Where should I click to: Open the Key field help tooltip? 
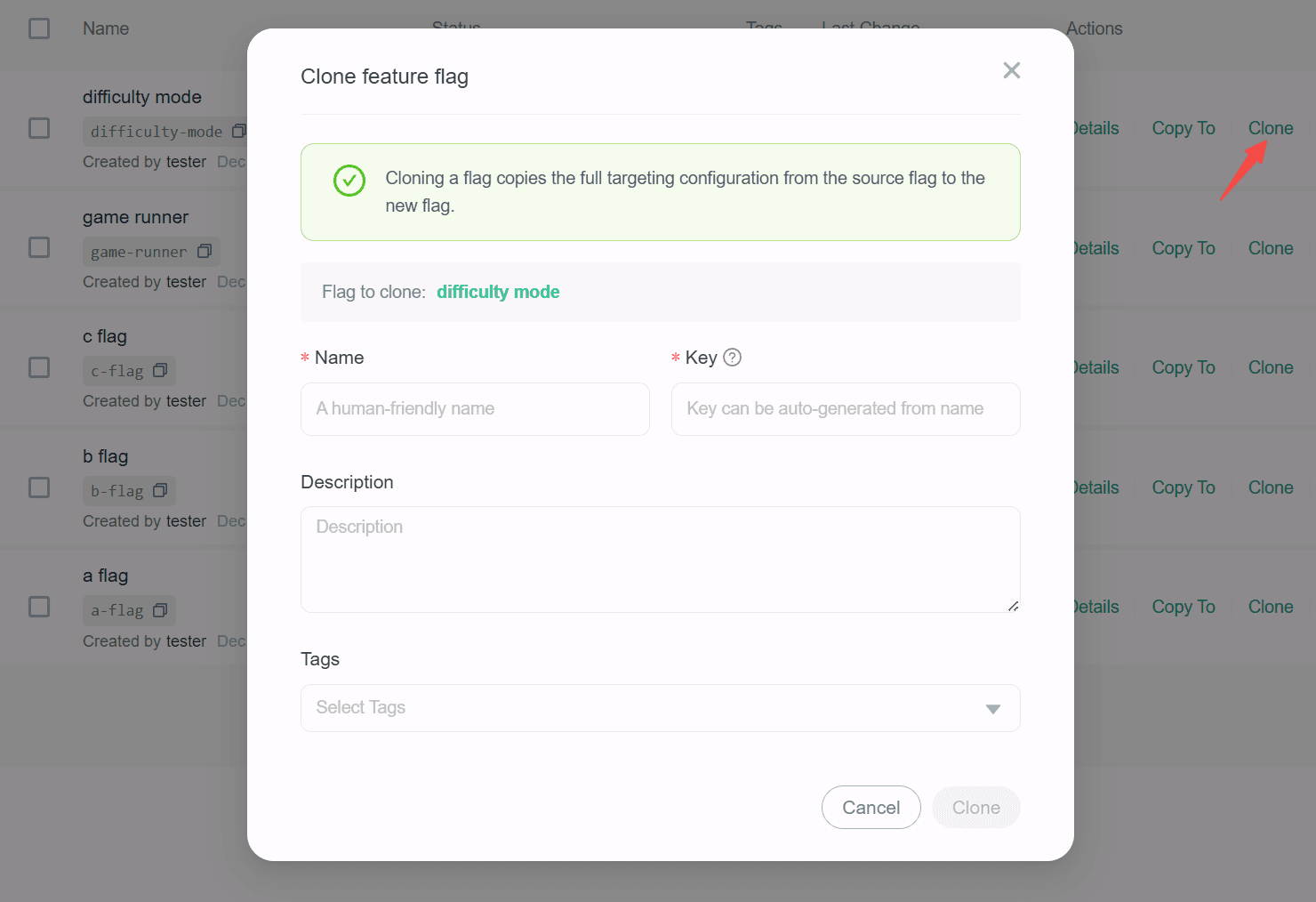[731, 357]
